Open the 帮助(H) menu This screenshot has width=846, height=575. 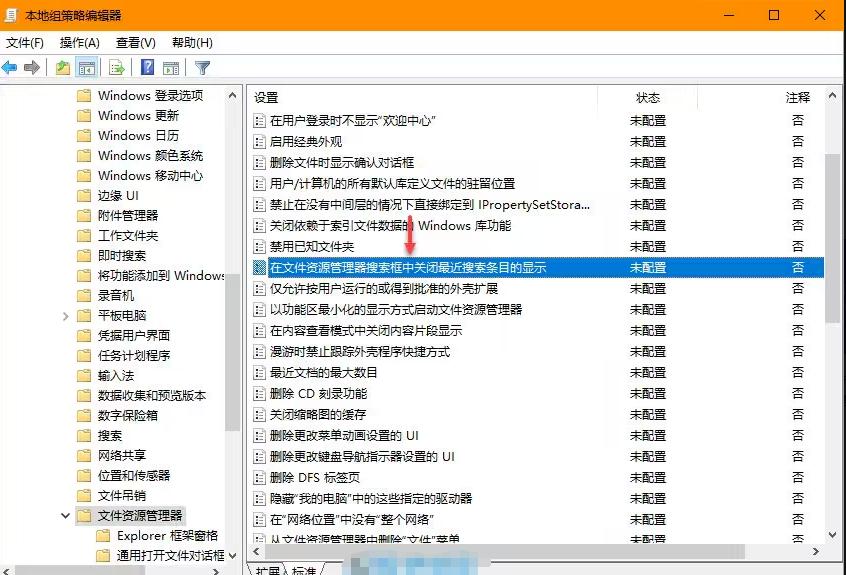click(192, 43)
